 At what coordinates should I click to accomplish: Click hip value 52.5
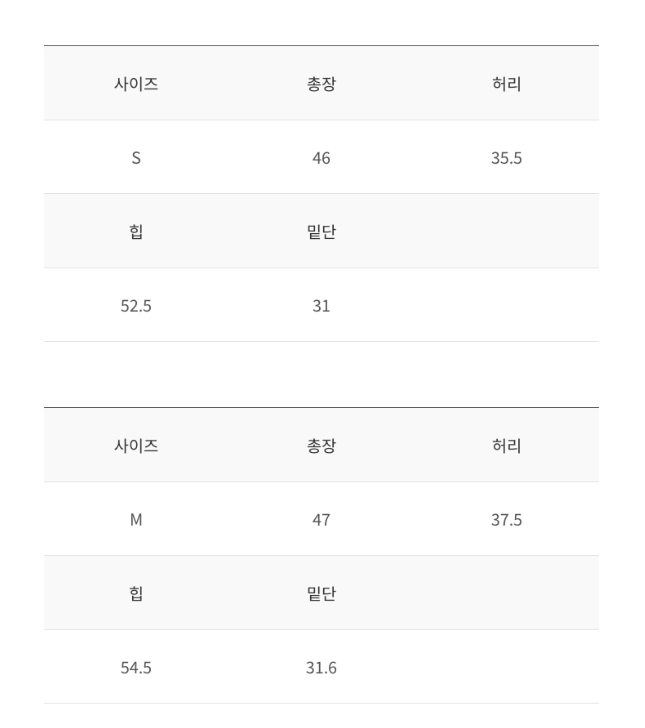pos(136,306)
